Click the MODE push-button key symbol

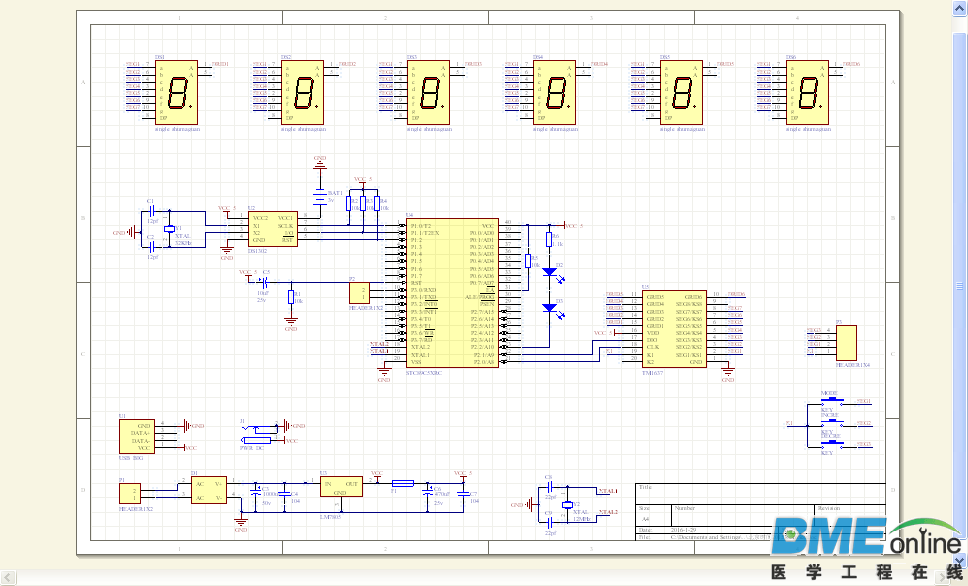coord(832,401)
